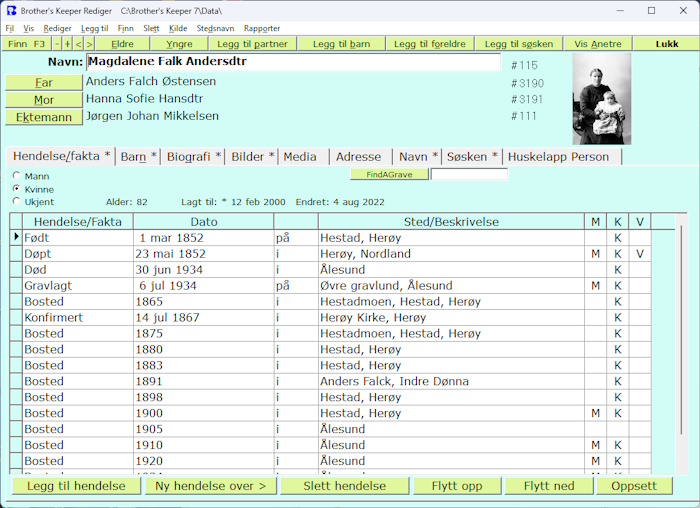Click the Navn input field
Image resolution: width=700 pixels, height=508 pixels.
pos(292,62)
